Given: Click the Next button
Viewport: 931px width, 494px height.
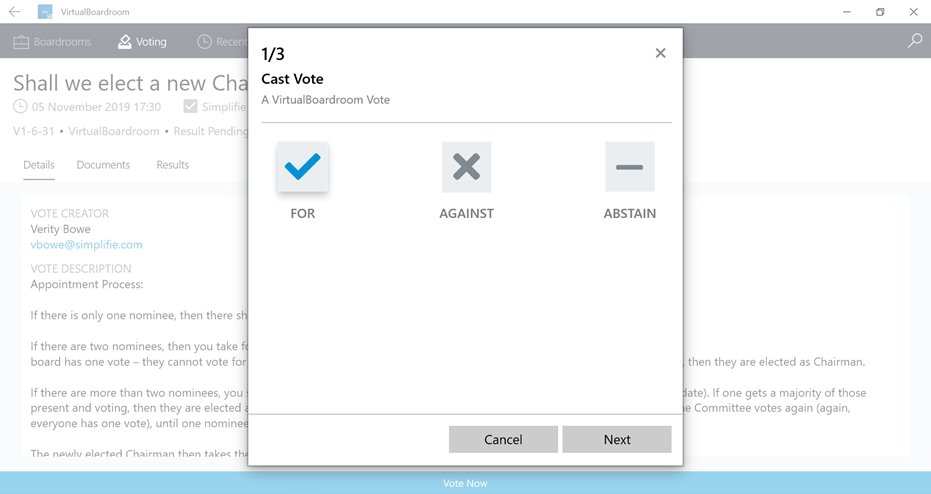Looking at the screenshot, I should click(617, 439).
